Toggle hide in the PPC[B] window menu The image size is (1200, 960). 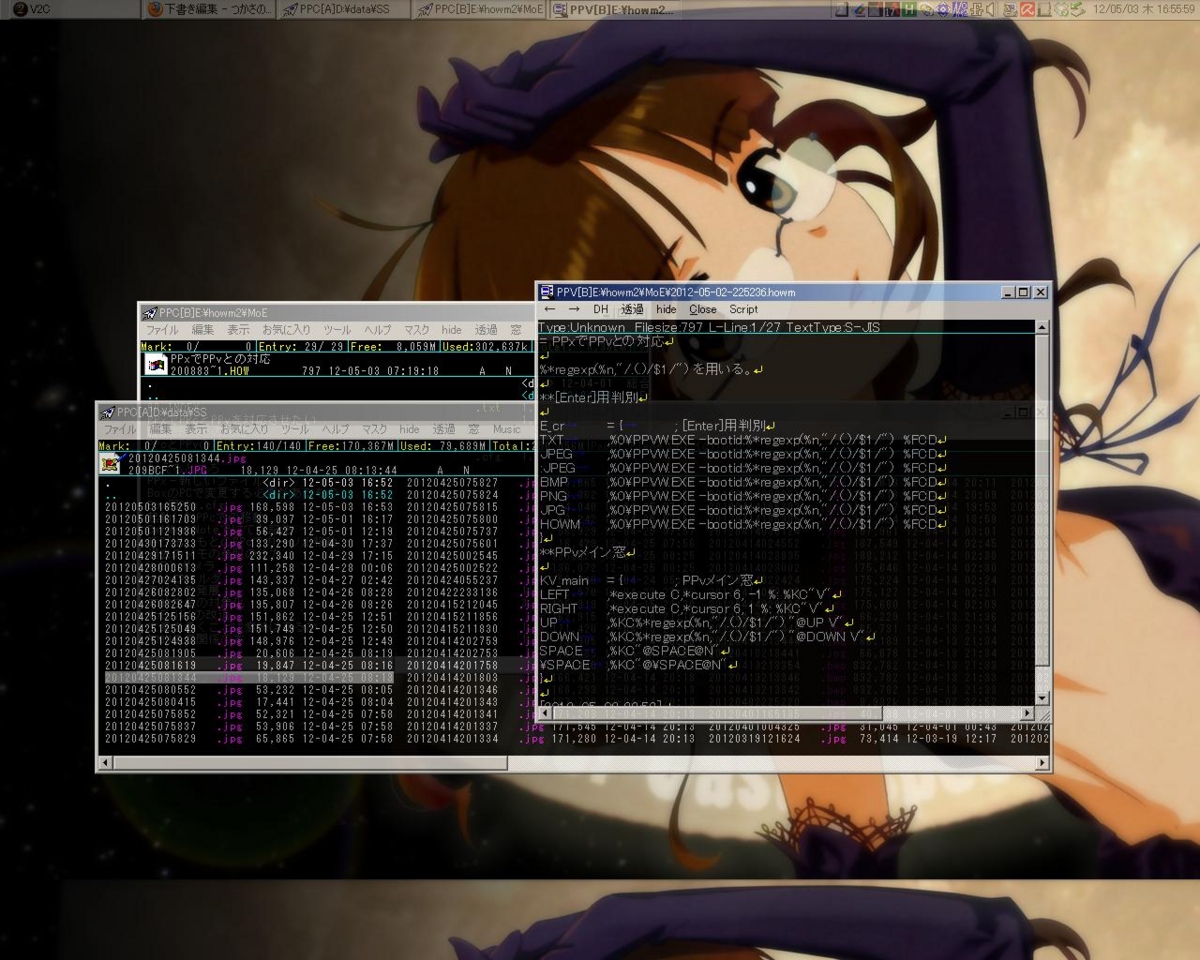tap(452, 330)
